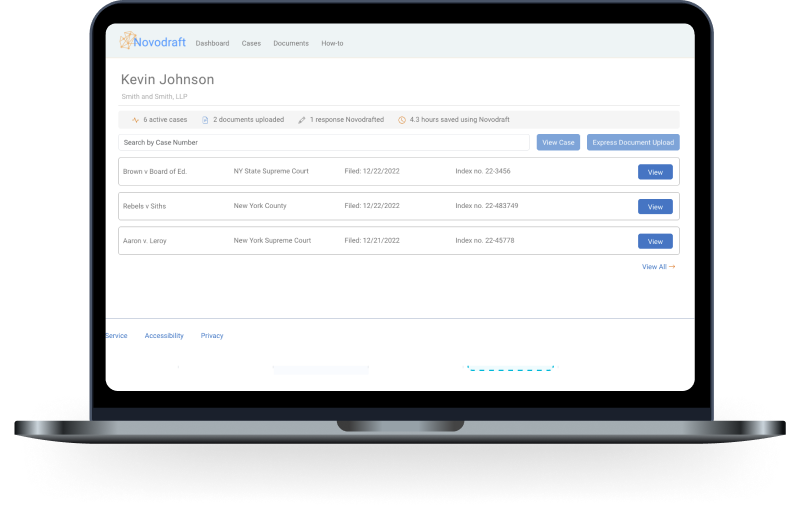The height and width of the screenshot is (507, 801).
Task: Click Smith and Smith, LLP text
Action: [154, 97]
